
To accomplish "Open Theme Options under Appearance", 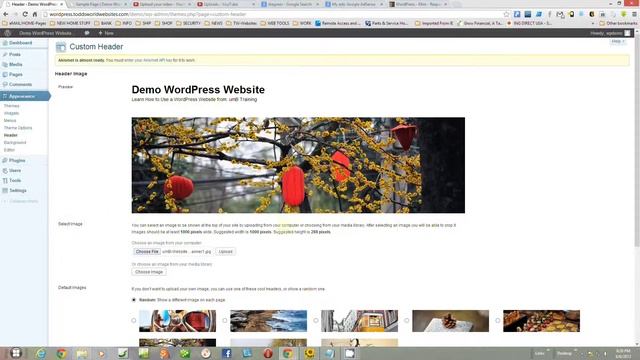I will click(18, 128).
